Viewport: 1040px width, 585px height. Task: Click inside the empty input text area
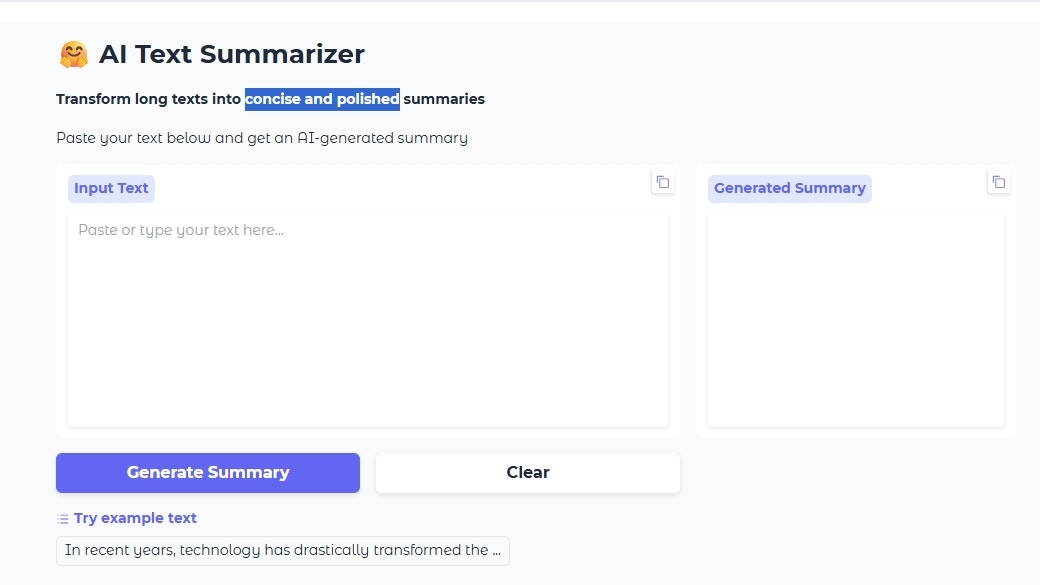[x=368, y=318]
